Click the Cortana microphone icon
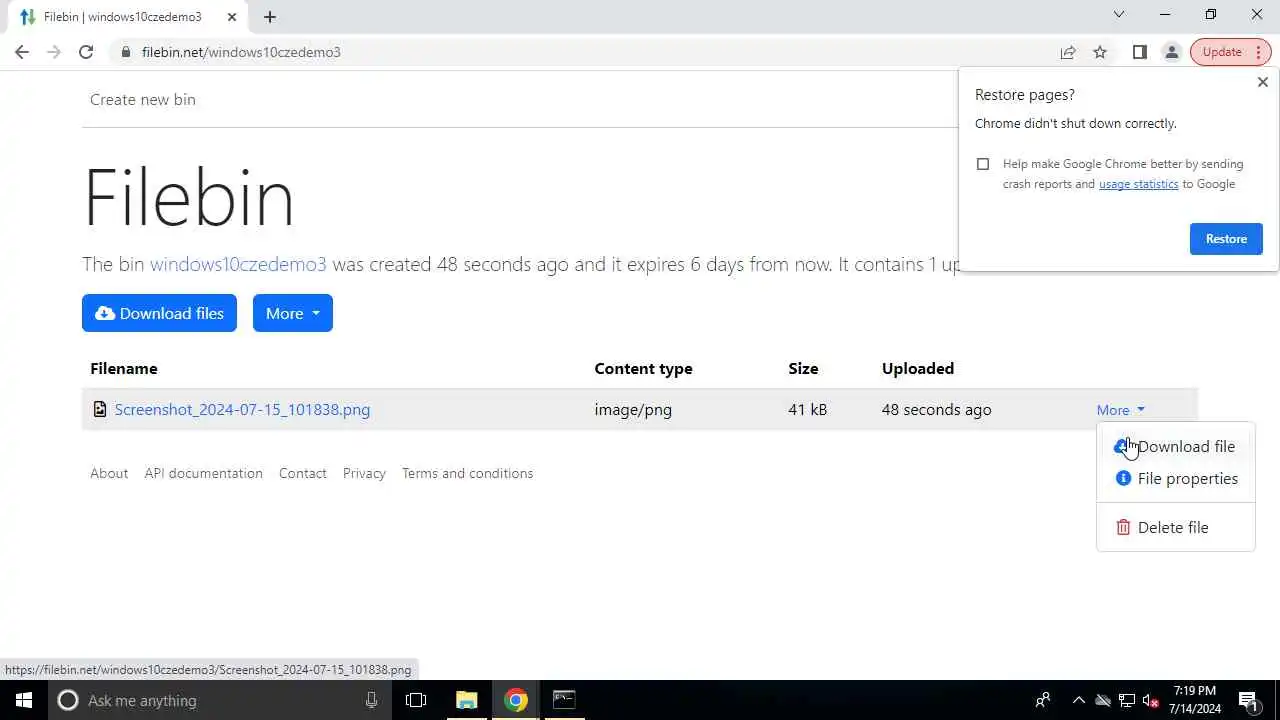 tap(371, 700)
